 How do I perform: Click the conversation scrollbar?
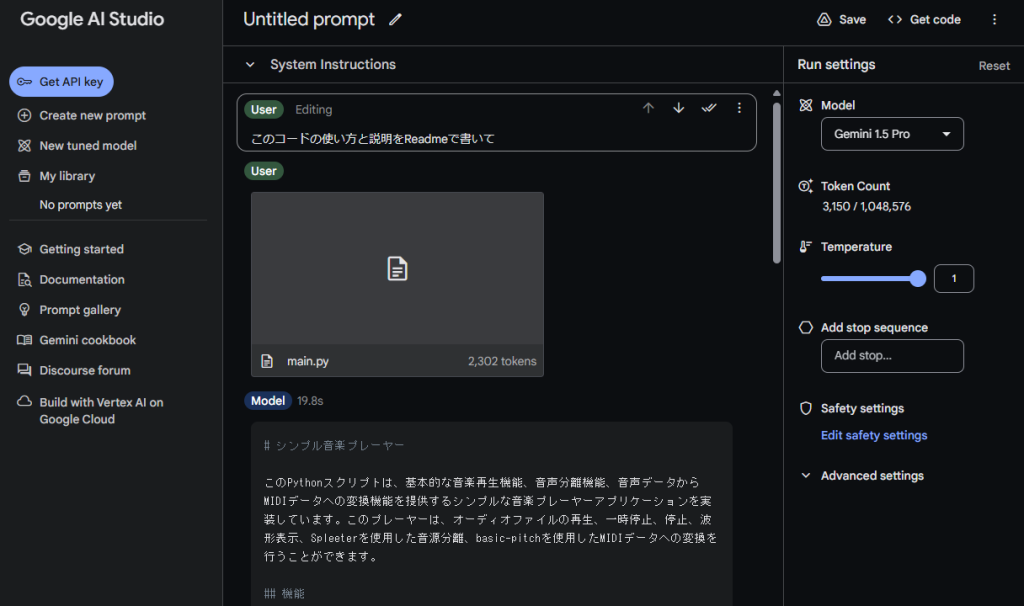776,183
